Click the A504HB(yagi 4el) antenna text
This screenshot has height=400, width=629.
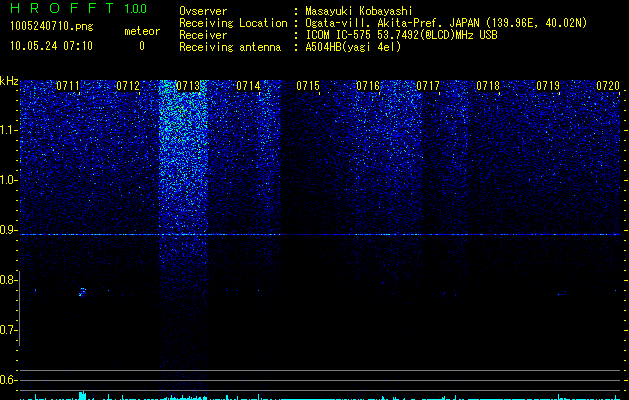353,47
